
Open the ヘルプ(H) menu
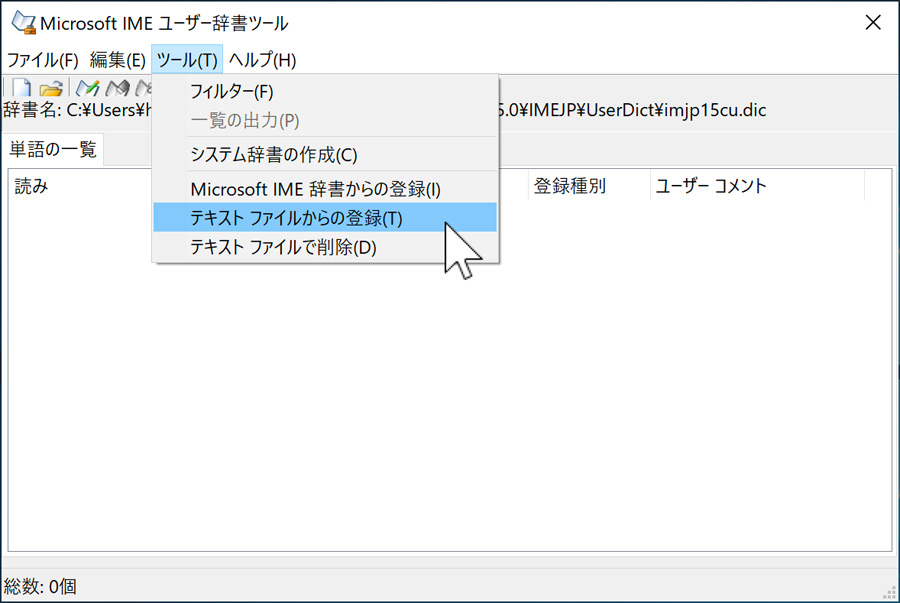coord(262,60)
